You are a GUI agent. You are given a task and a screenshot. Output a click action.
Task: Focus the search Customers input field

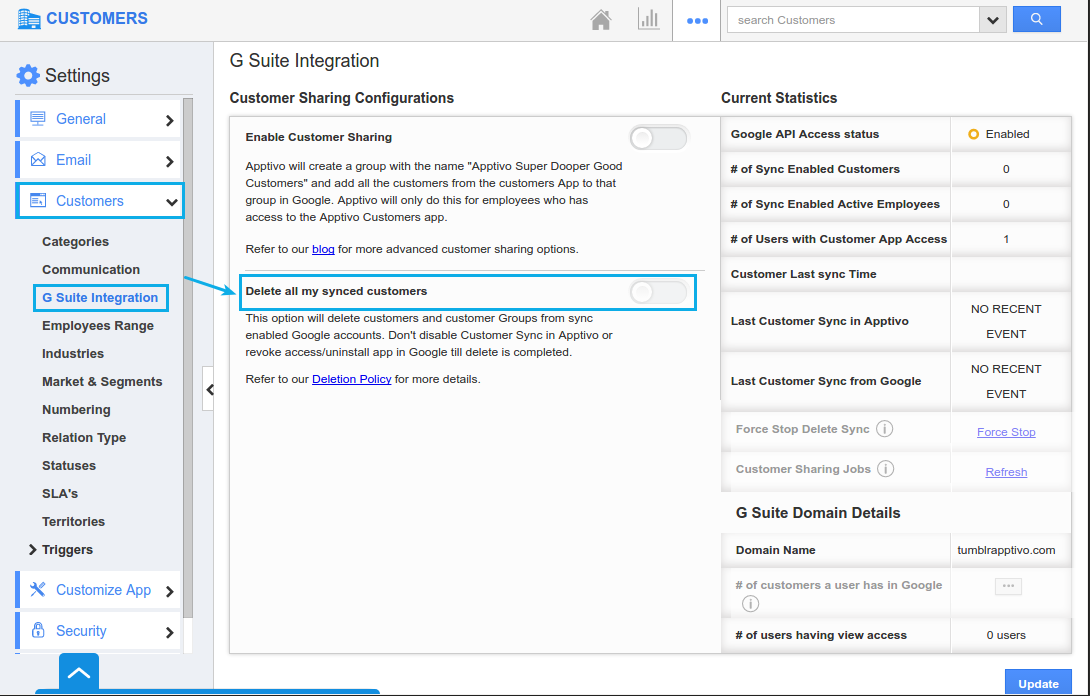click(x=853, y=20)
